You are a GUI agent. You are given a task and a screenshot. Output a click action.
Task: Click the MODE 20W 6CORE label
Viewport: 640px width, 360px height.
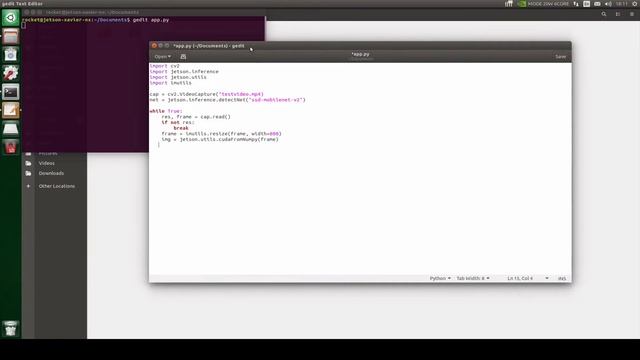548,4
